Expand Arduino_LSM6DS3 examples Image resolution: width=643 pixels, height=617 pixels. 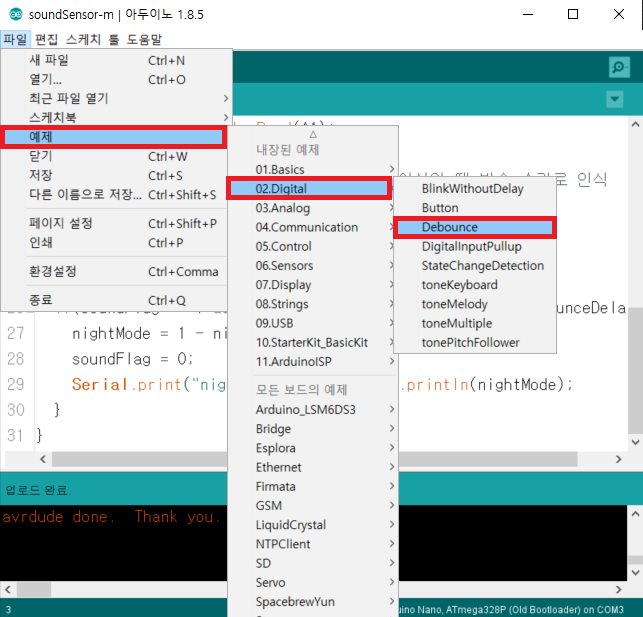pos(313,410)
